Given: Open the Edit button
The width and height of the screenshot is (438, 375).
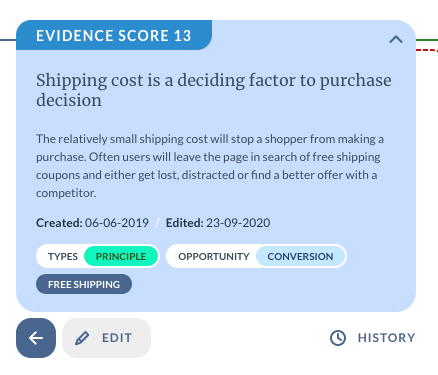Looking at the screenshot, I should 106,338.
